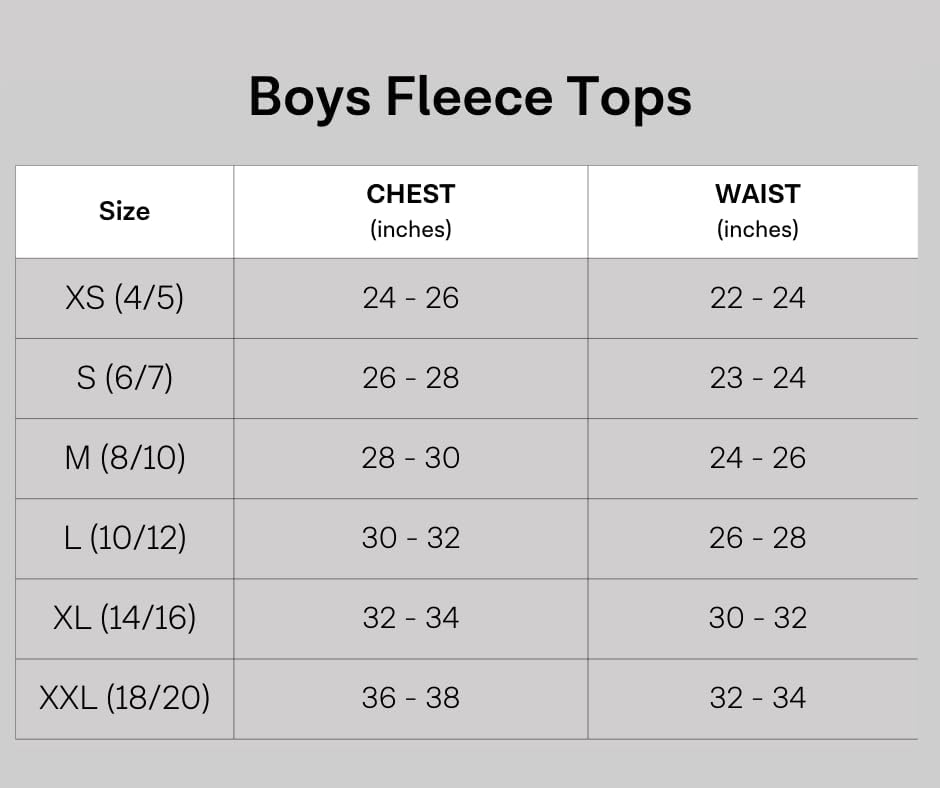This screenshot has width=940, height=788.
Task: Select chest value 32 - 34 for XL
Action: 411,618
